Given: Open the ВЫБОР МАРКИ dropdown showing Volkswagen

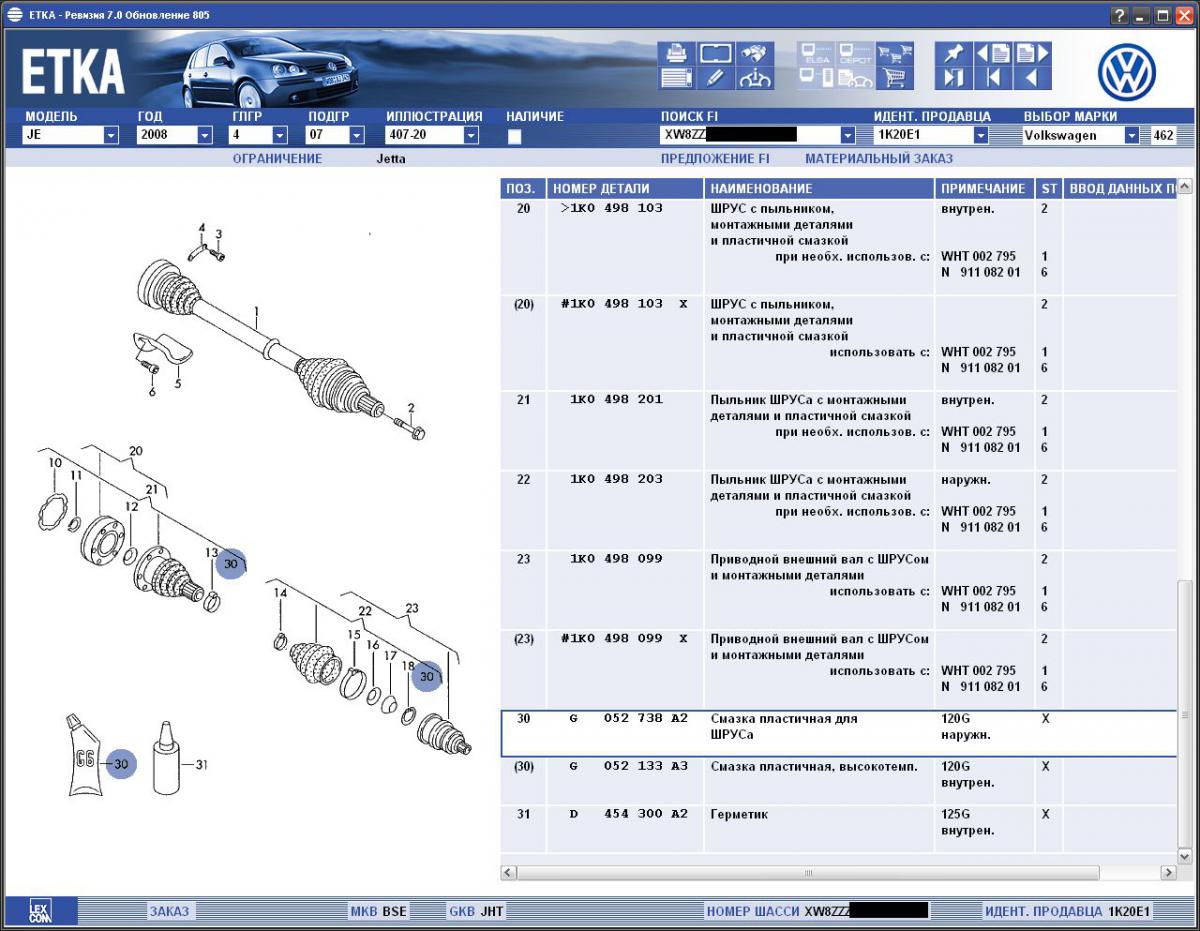Looking at the screenshot, I should click(x=1132, y=135).
